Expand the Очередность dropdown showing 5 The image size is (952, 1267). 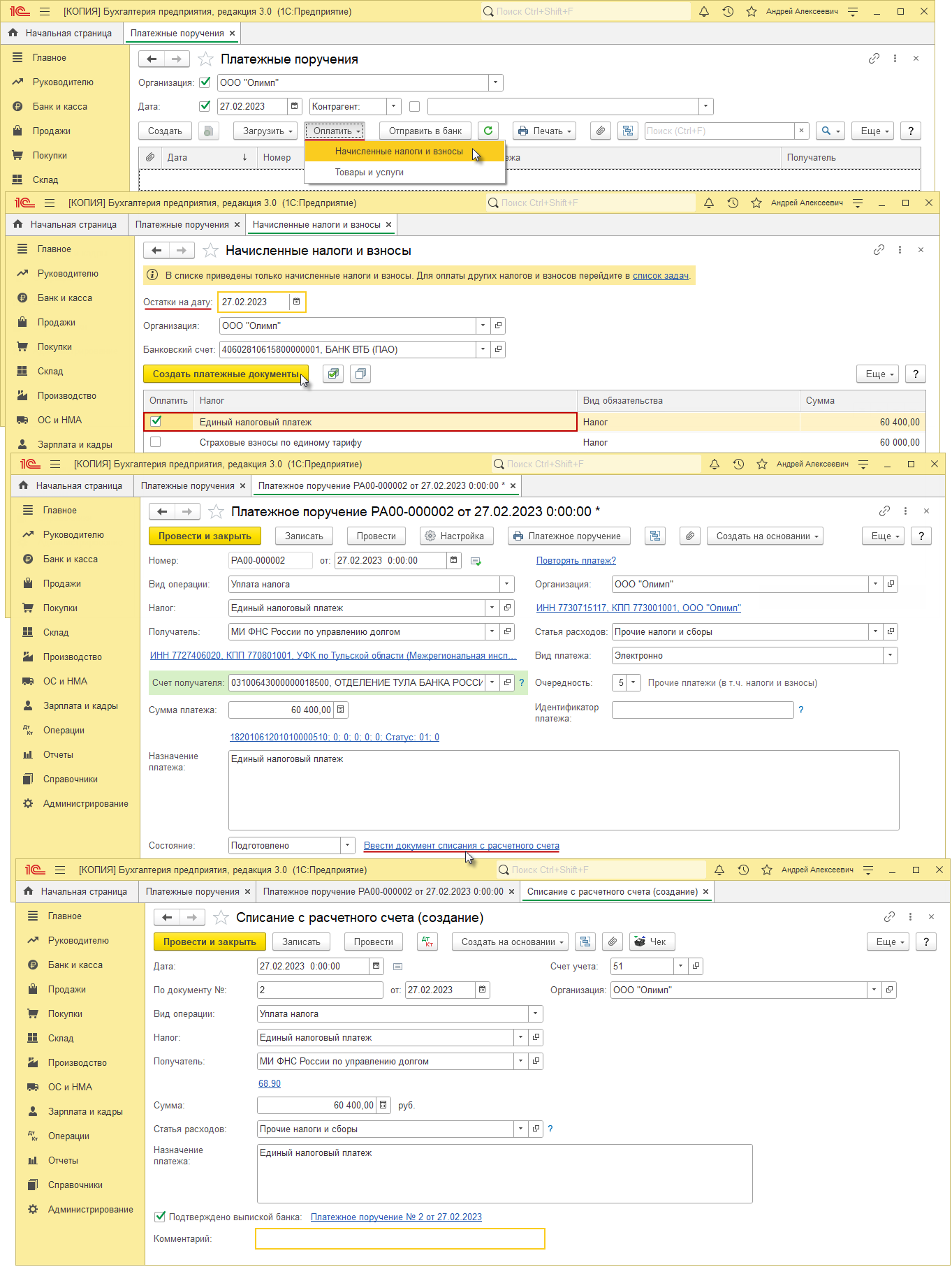634,682
